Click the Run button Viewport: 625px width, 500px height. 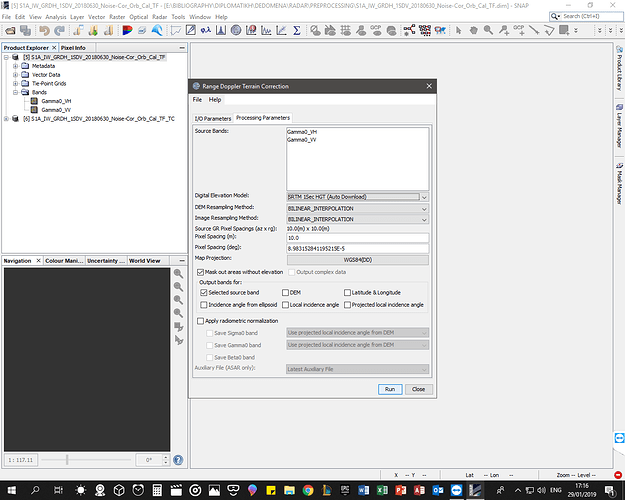tap(390, 389)
